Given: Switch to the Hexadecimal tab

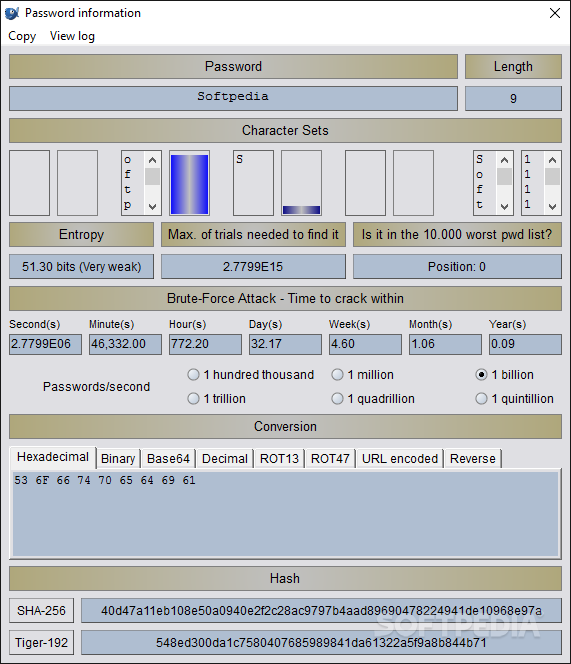Looking at the screenshot, I should [53, 457].
